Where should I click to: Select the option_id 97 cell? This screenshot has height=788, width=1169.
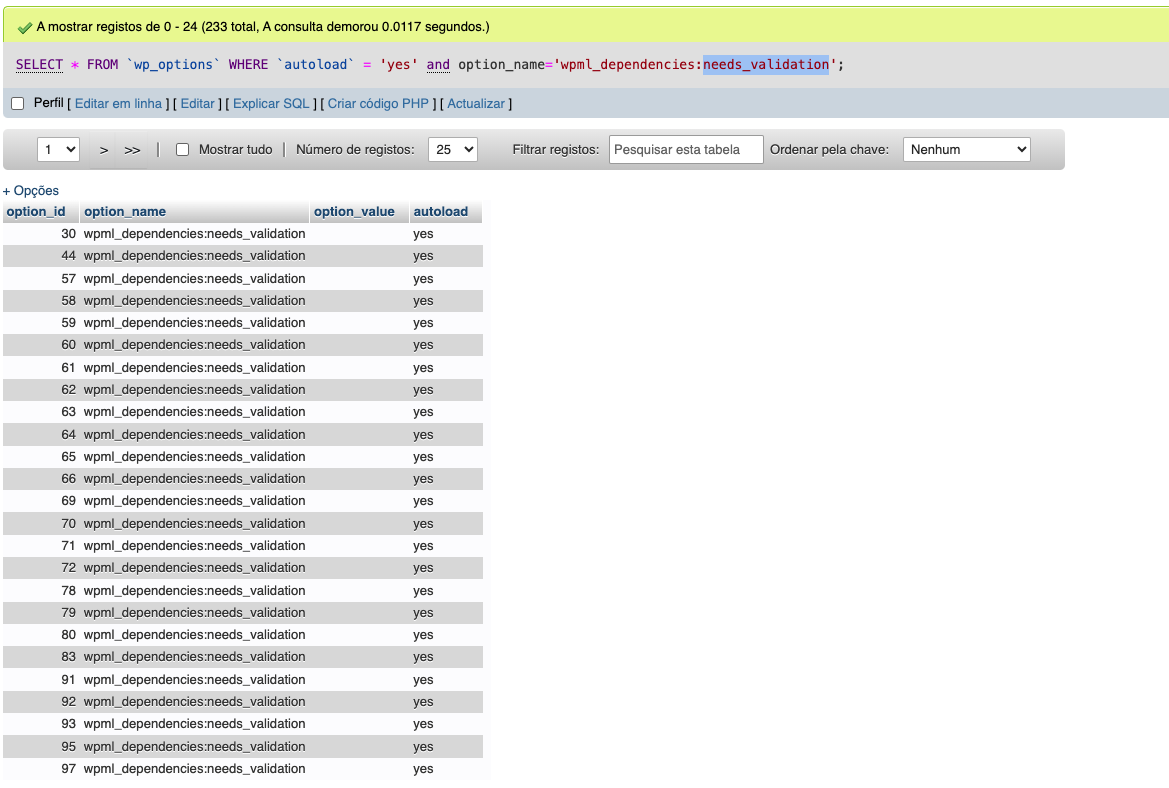point(41,769)
